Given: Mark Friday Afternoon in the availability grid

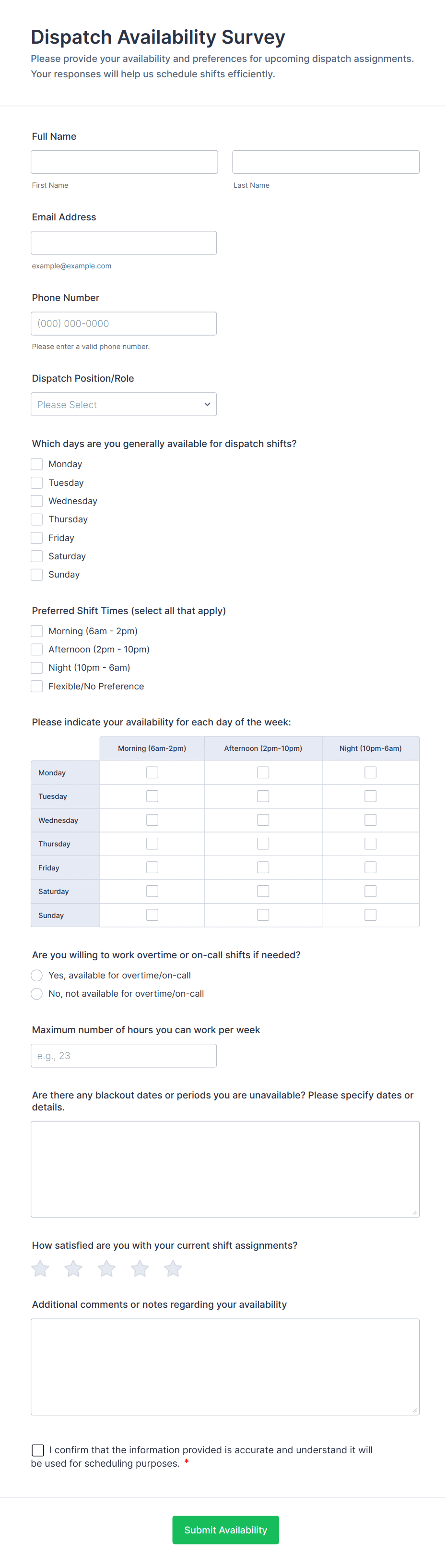Looking at the screenshot, I should (263, 868).
